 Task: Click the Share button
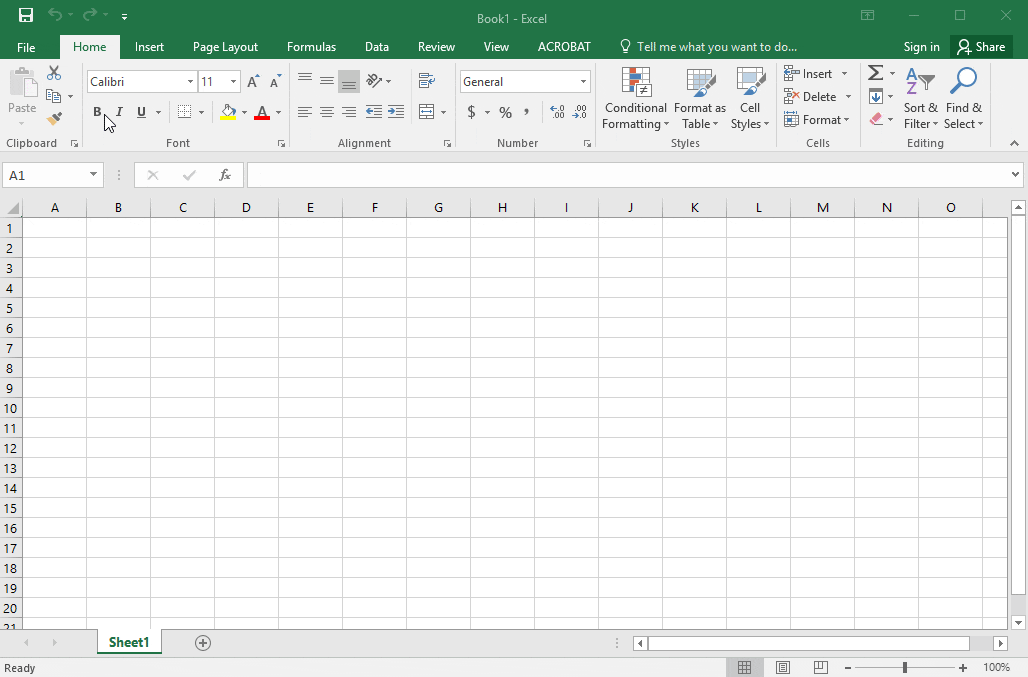pyautogui.click(x=981, y=47)
